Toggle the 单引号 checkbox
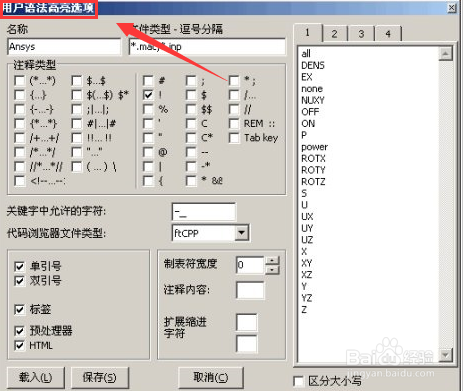This screenshot has height=391, width=463. coord(20,266)
